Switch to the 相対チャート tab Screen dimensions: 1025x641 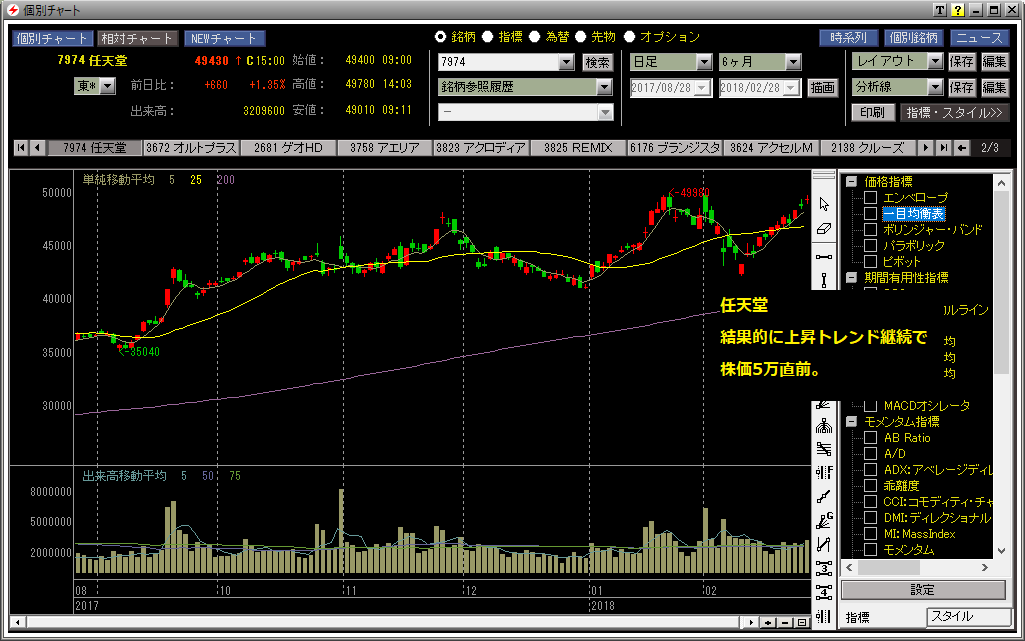pyautogui.click(x=137, y=39)
